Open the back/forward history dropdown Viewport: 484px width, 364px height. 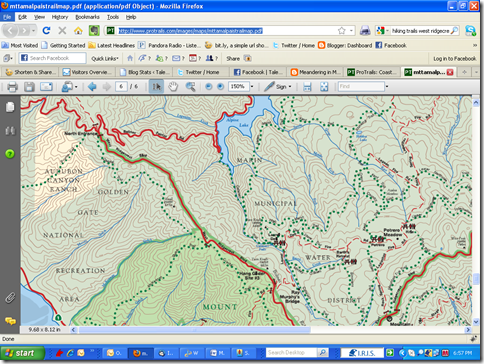33,31
